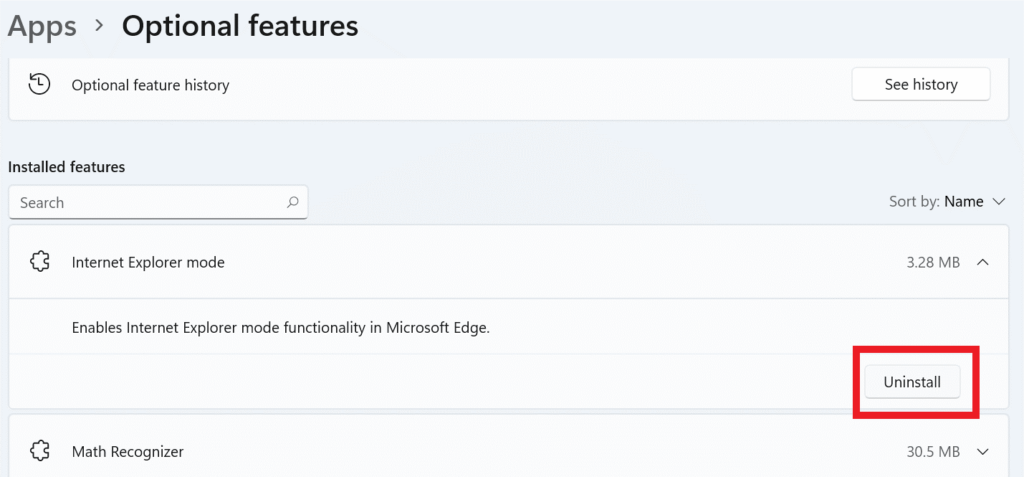Click the Optional features page heading

click(x=240, y=26)
